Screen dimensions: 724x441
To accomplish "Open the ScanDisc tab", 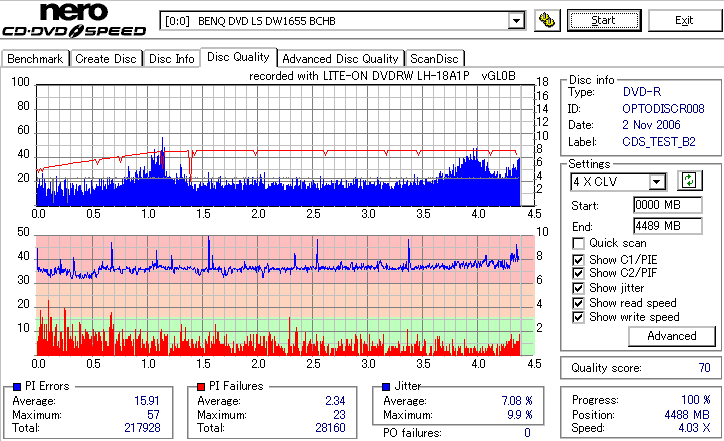I will click(434, 59).
